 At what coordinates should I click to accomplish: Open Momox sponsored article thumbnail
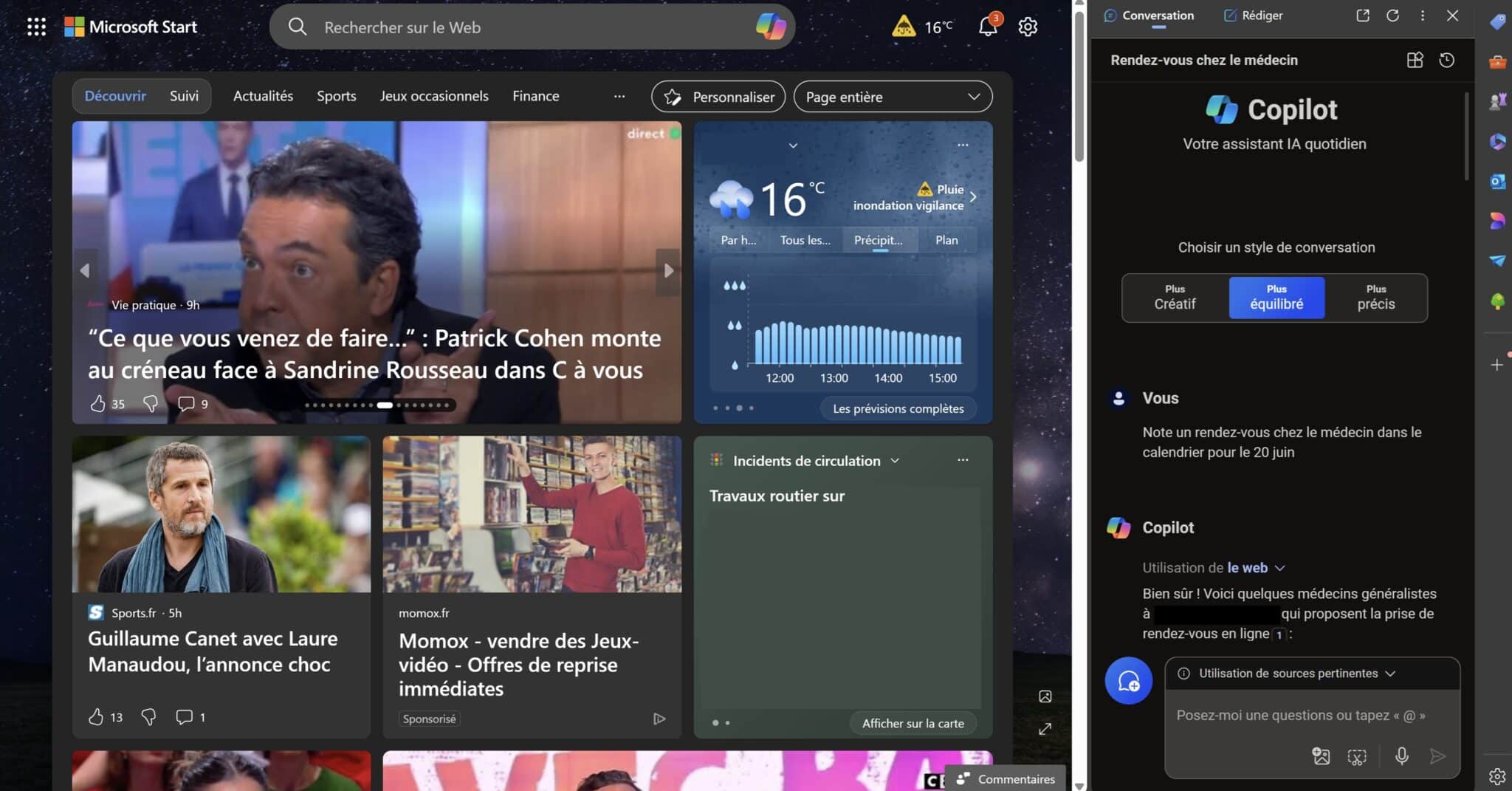532,514
